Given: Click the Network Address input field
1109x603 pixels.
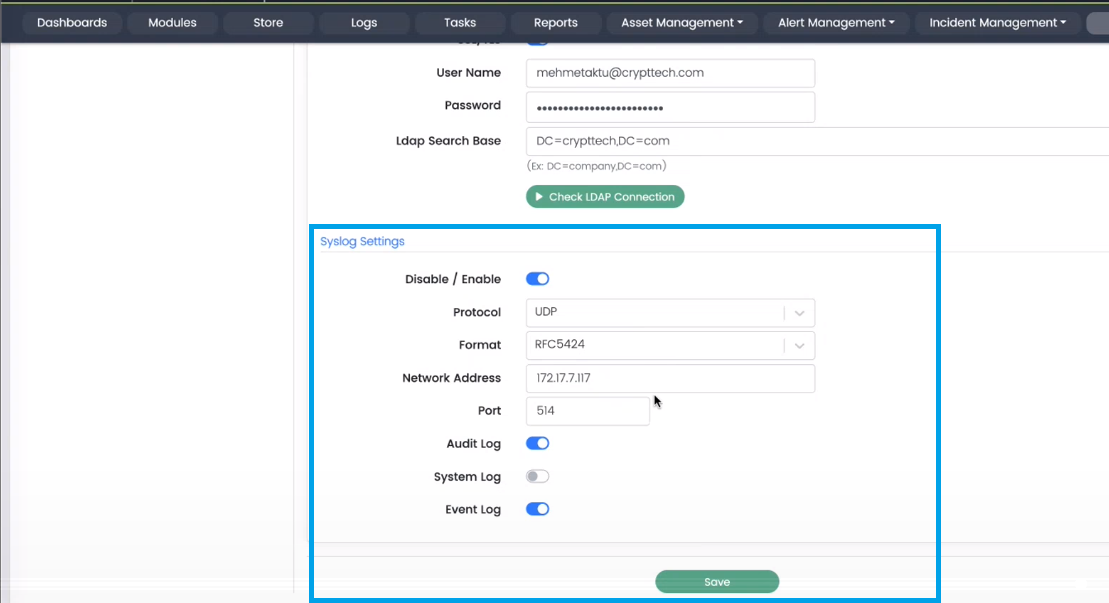Looking at the screenshot, I should coord(669,378).
